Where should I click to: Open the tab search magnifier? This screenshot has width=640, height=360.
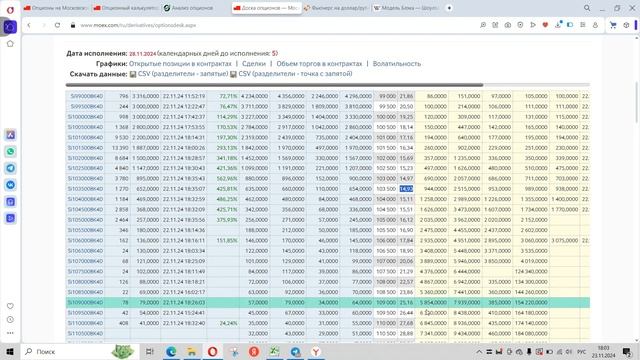(x=587, y=8)
